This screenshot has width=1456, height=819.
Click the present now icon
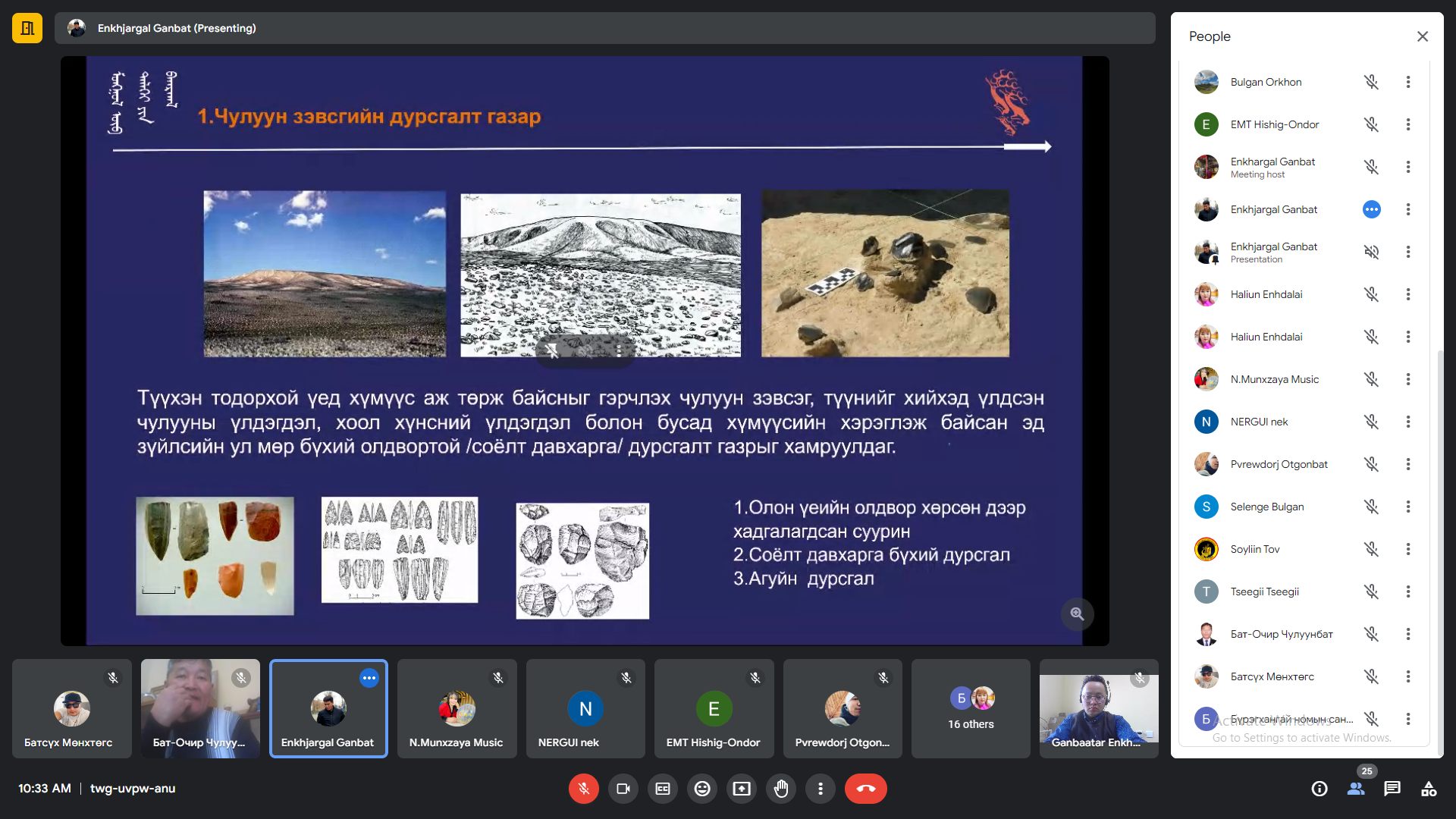point(742,789)
